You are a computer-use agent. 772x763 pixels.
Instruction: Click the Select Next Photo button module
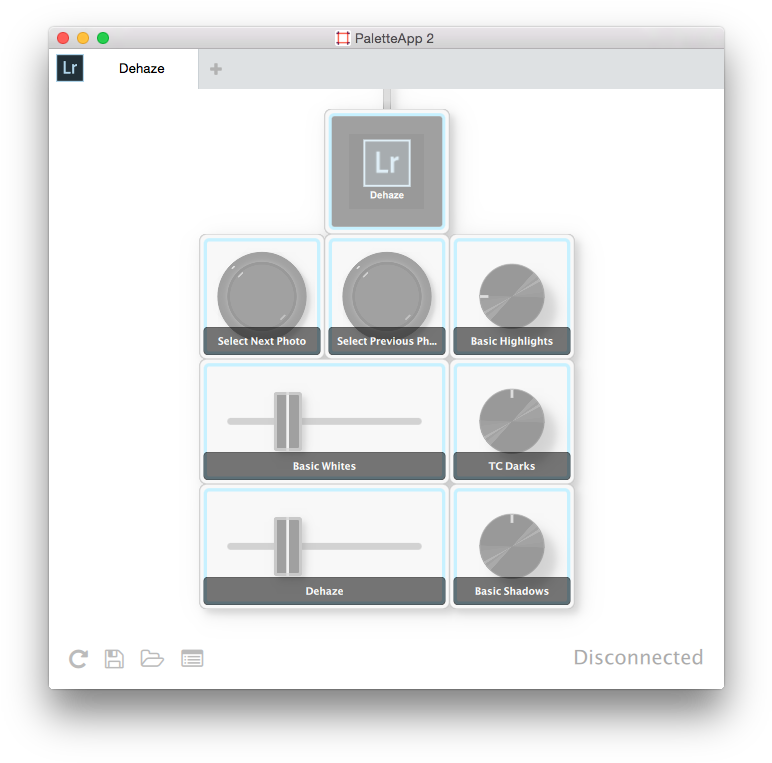262,295
